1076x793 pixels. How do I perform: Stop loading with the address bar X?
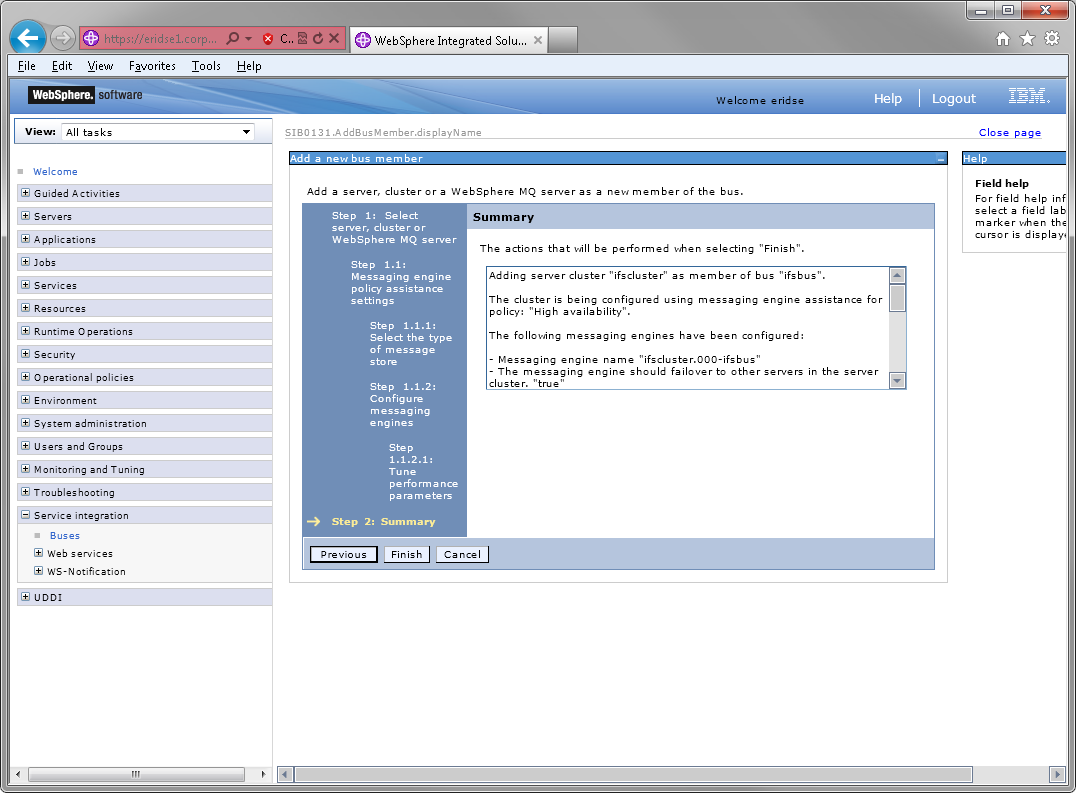click(334, 38)
